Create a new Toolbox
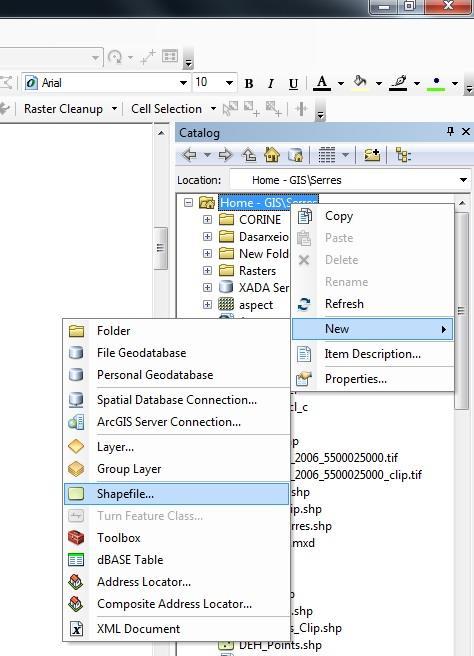 pyautogui.click(x=177, y=538)
